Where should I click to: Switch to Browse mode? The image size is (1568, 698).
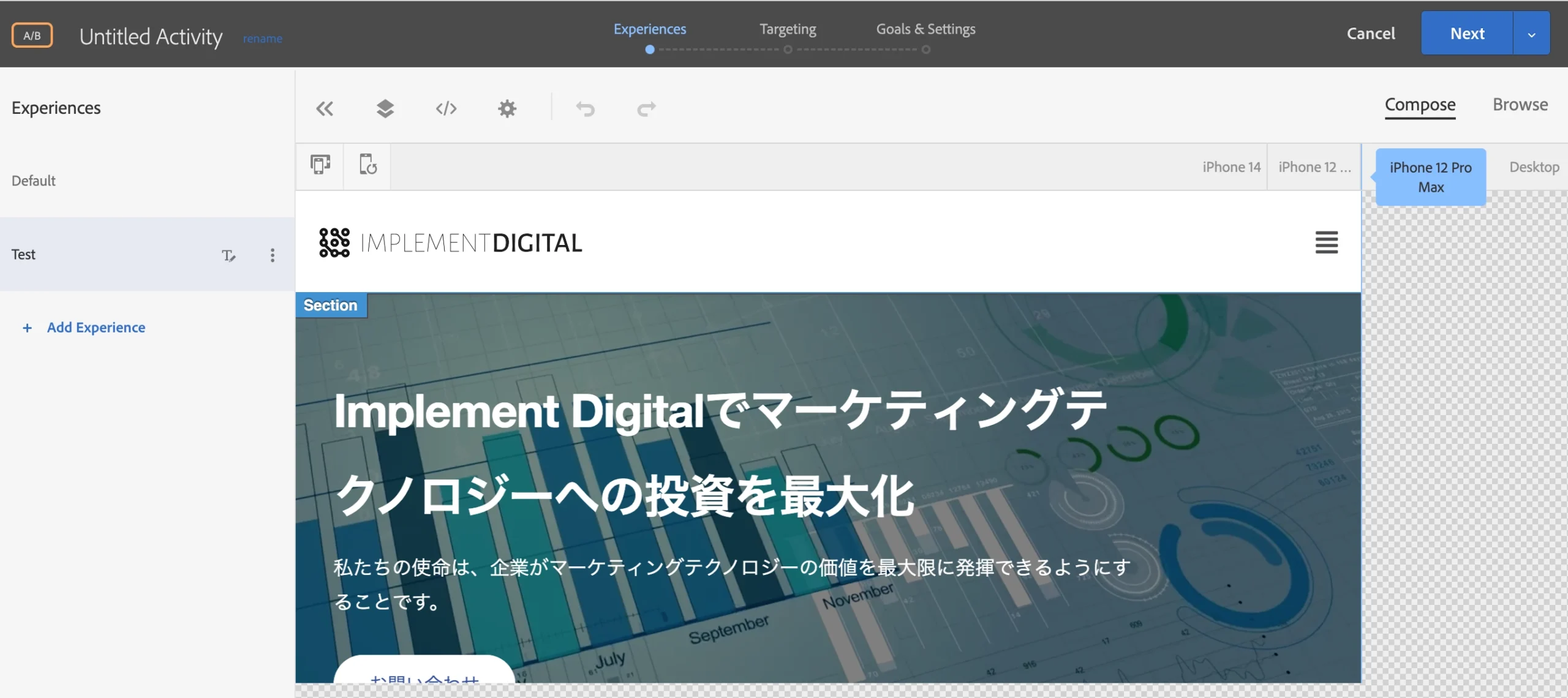click(1520, 105)
